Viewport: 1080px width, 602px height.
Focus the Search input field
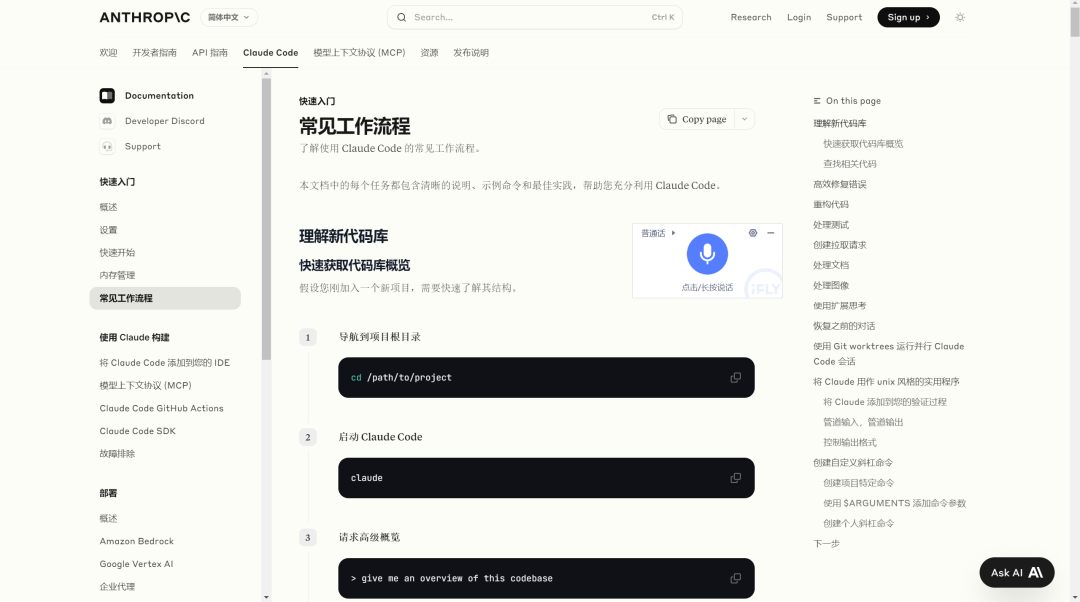(534, 17)
